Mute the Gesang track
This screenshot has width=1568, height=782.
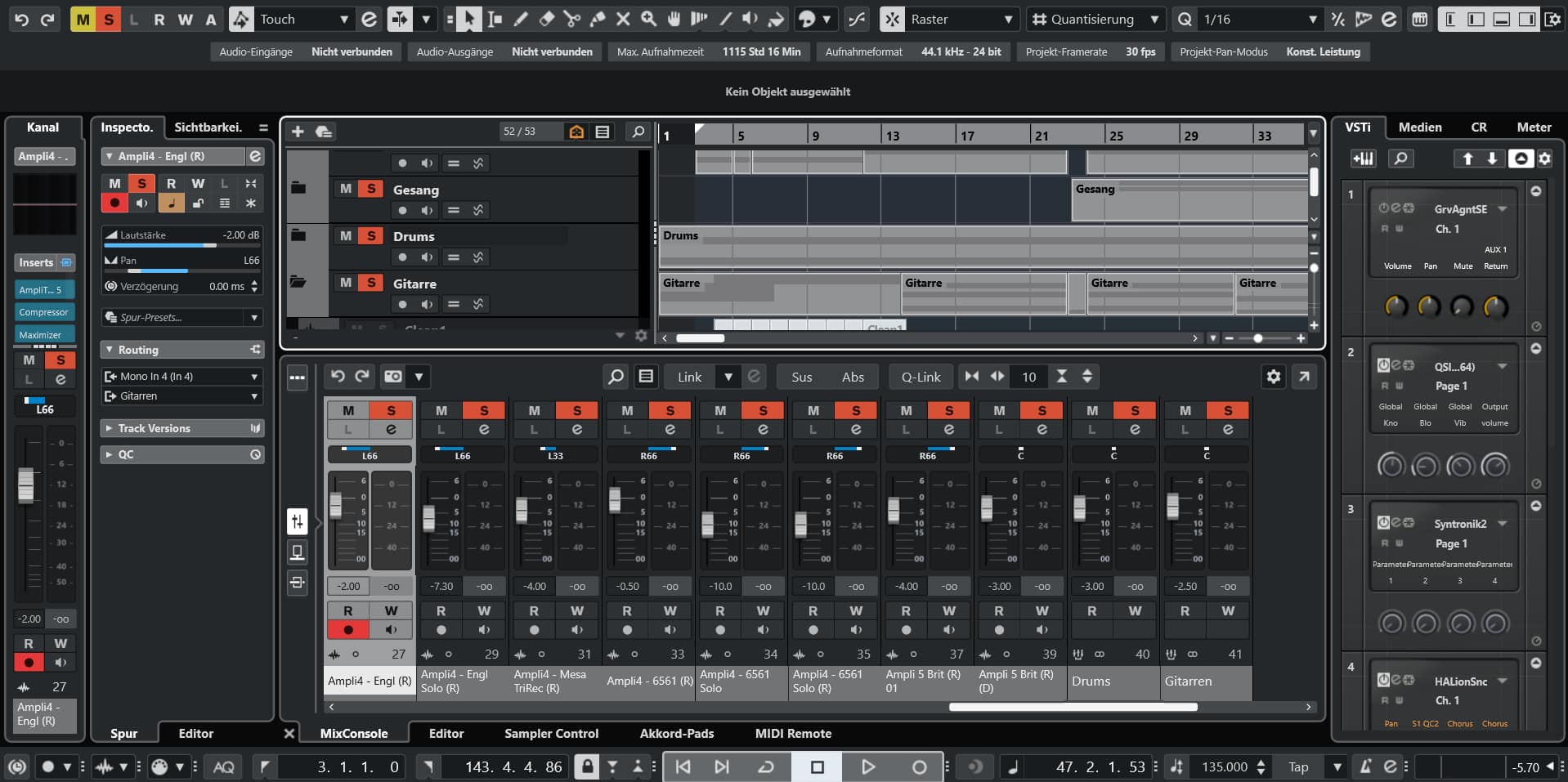(346, 189)
